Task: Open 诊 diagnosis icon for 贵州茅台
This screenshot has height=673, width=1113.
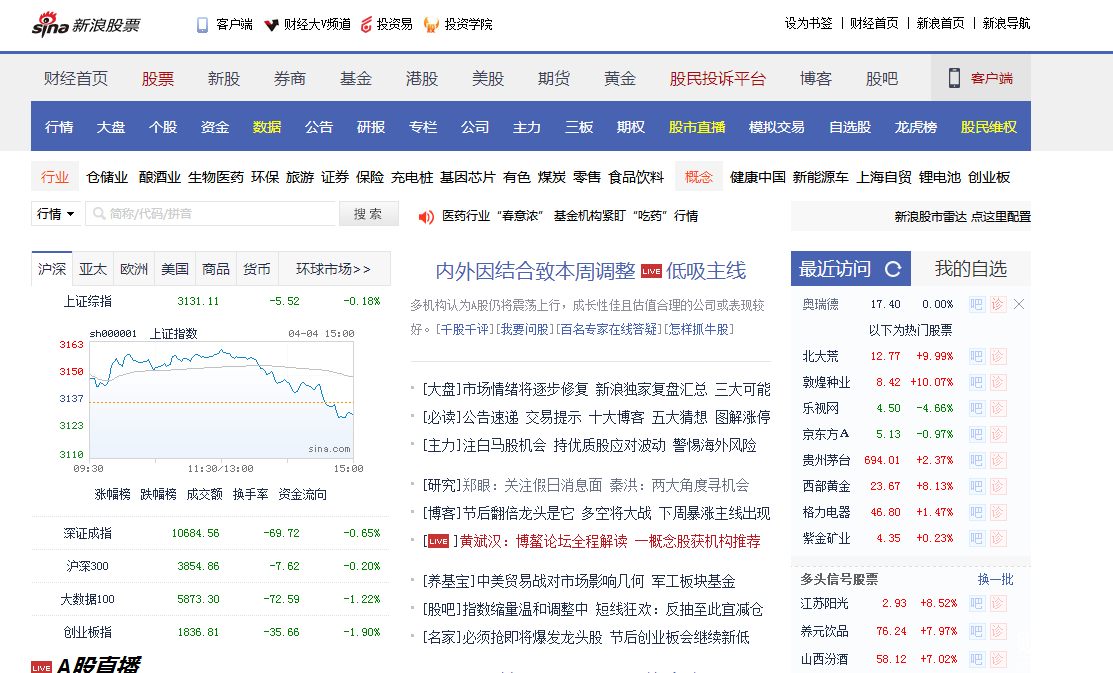Action: tap(997, 461)
